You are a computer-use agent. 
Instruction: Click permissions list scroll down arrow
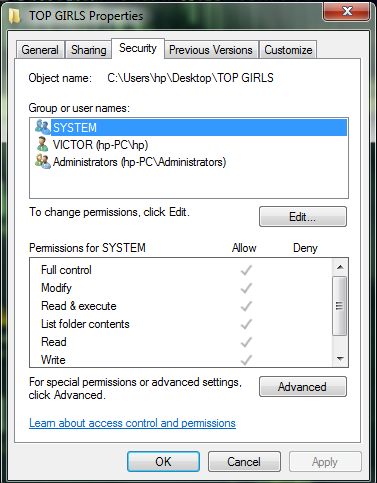340,358
